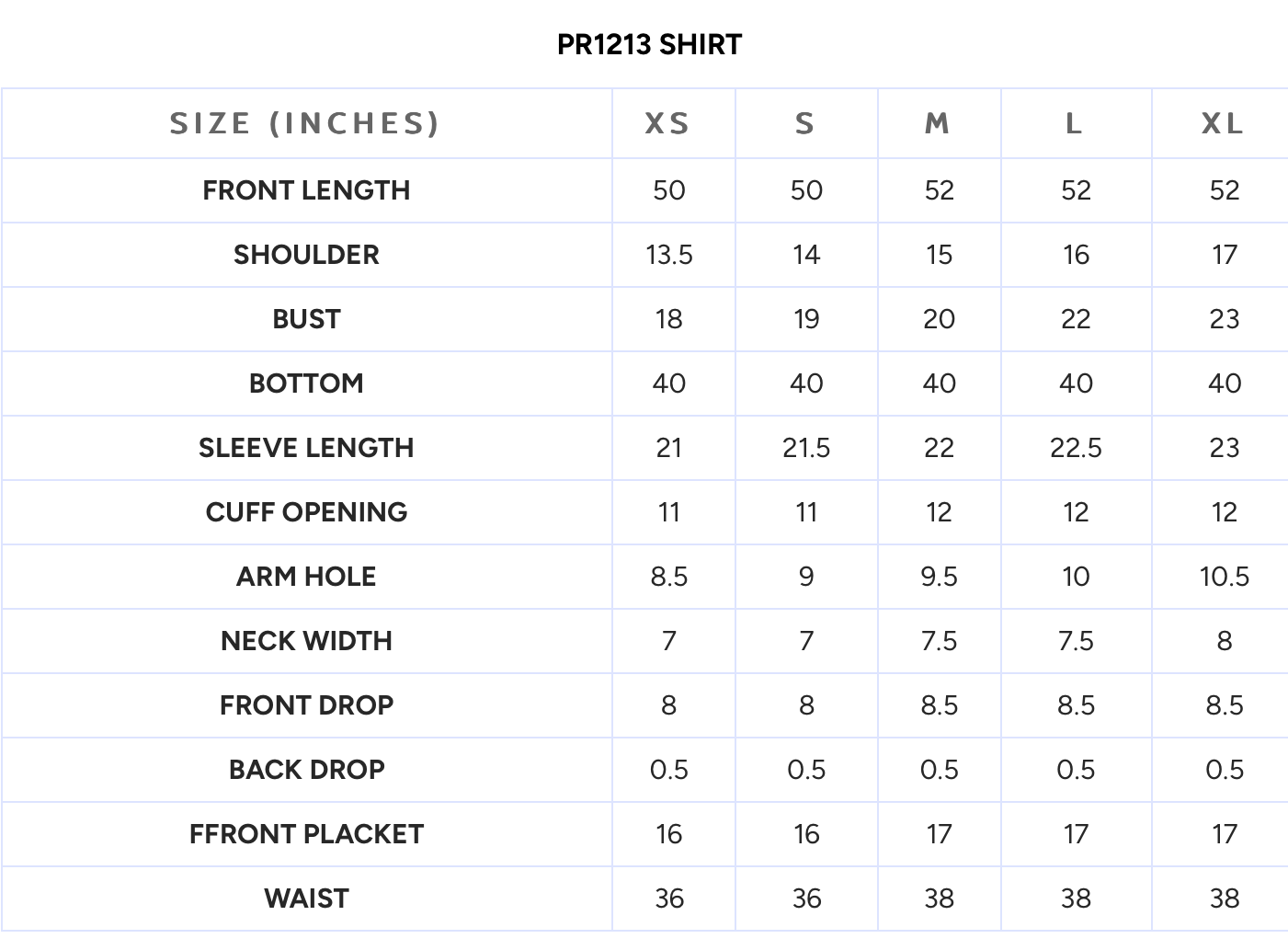Image resolution: width=1288 pixels, height=950 pixels.
Task: Click the FFRONT PLACKET row label
Action: 306,834
